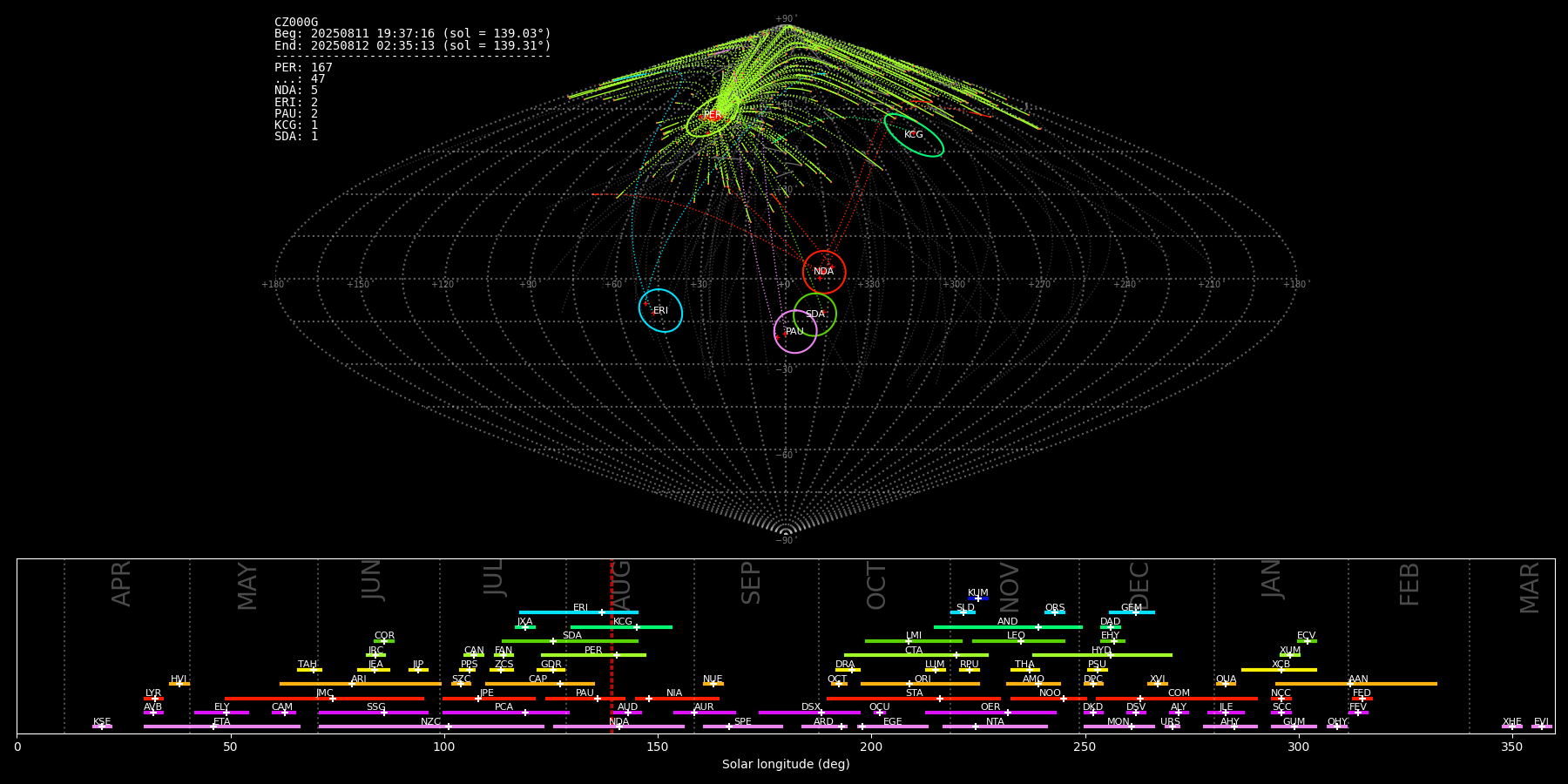
Task: Click the NZC shower bar in timeline
Action: coord(431,727)
